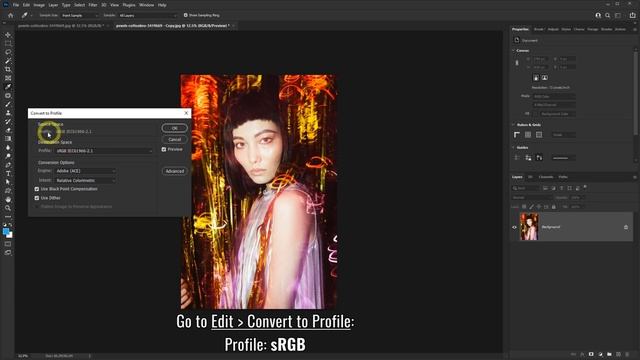This screenshot has width=640, height=360.
Task: Click the Home icon in options bar
Action: coord(11,15)
